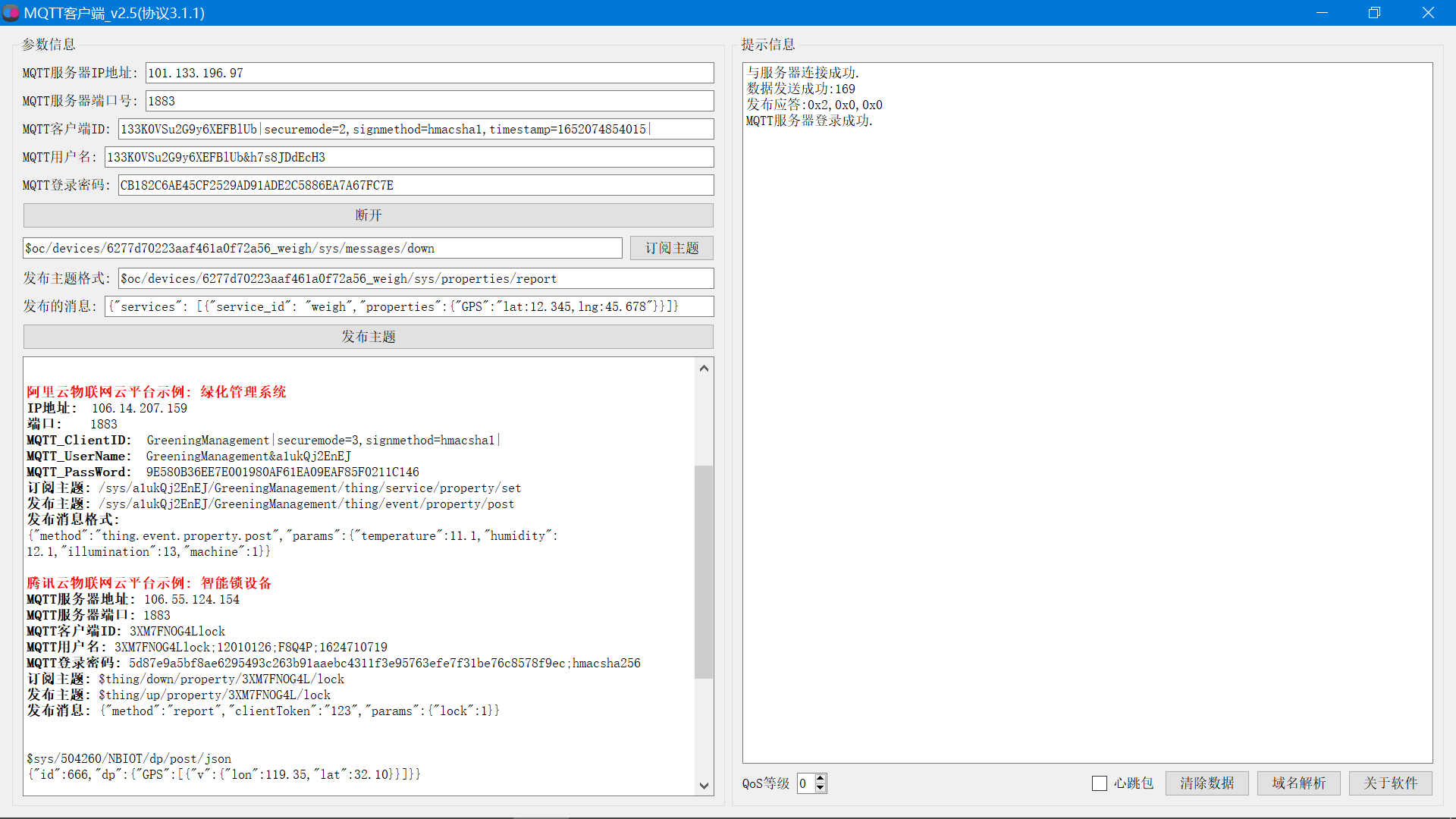This screenshot has height=819, width=1456.
Task: Click the 域名解析 (DNS Resolve) icon button
Action: coord(1297,783)
